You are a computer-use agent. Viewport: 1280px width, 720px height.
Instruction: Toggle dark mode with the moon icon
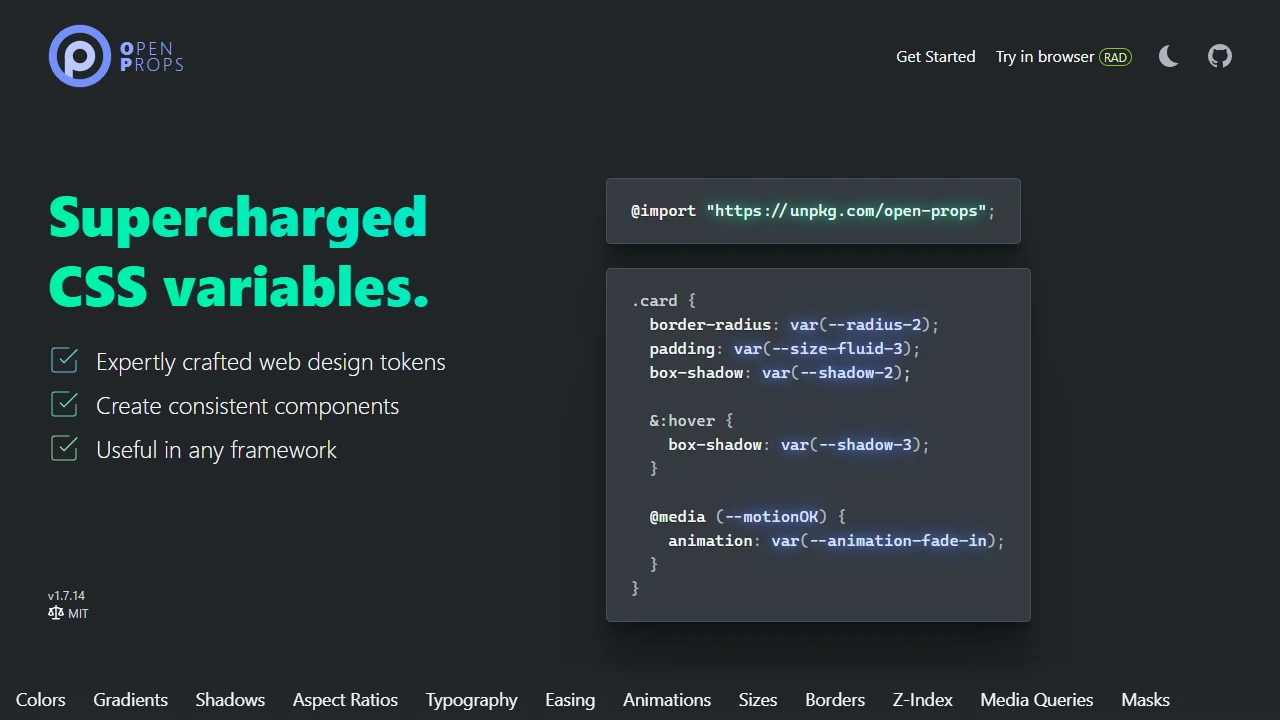click(x=1168, y=56)
